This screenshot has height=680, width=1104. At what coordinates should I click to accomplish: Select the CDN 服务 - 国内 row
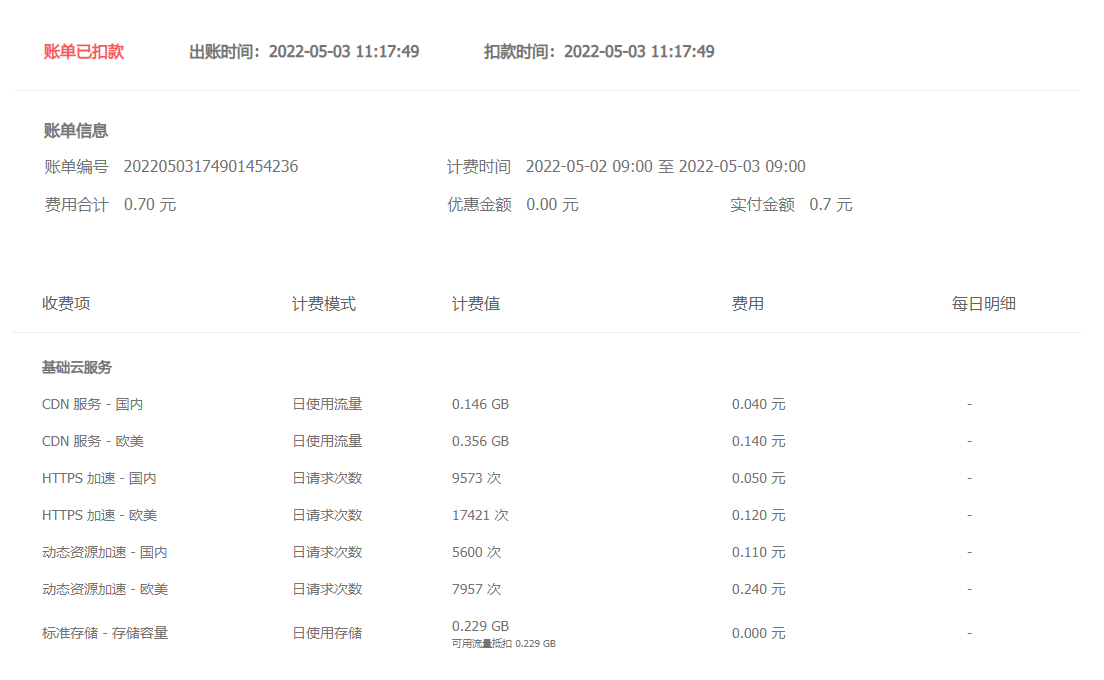pos(95,404)
